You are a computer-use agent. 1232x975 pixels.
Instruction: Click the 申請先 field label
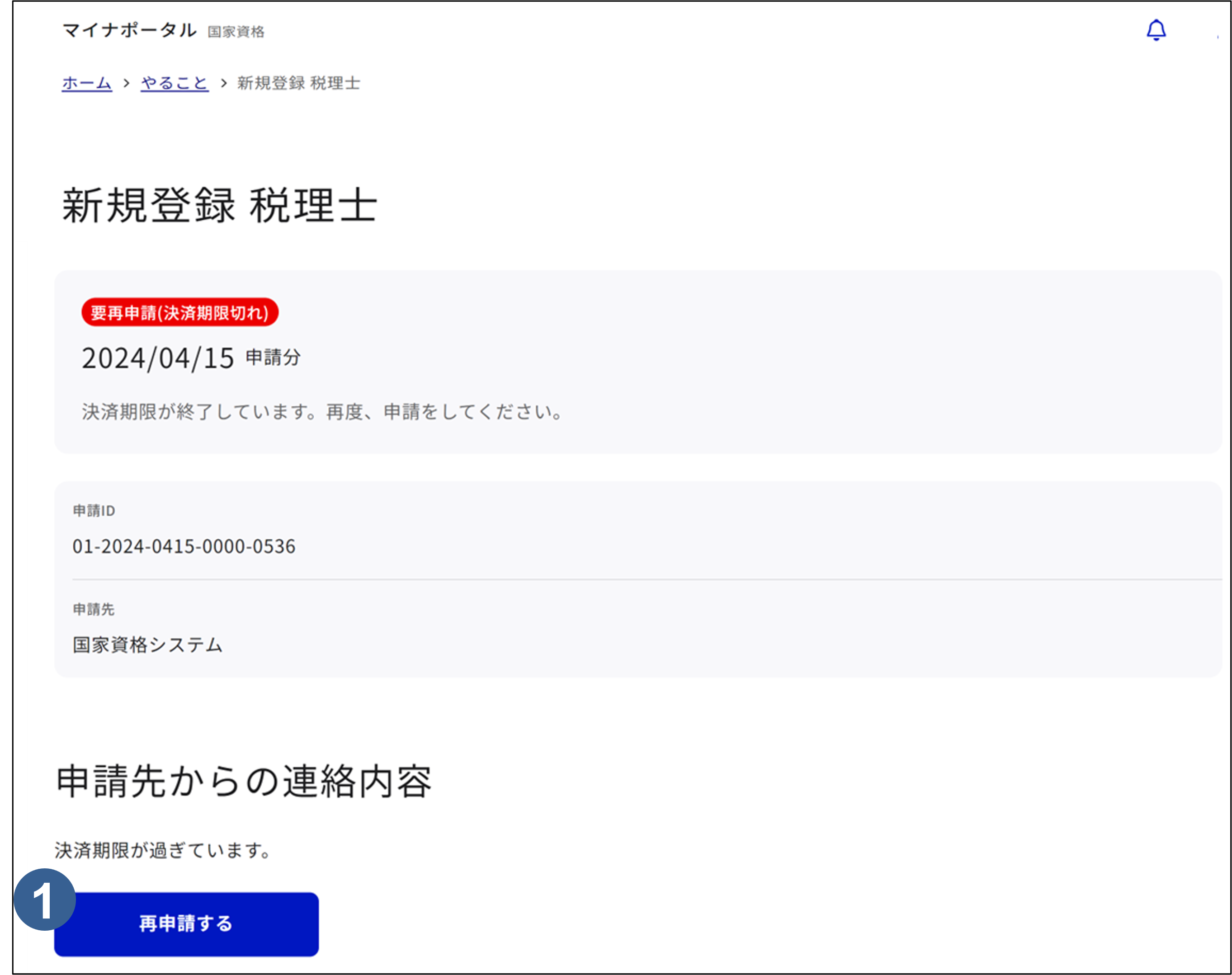(94, 609)
